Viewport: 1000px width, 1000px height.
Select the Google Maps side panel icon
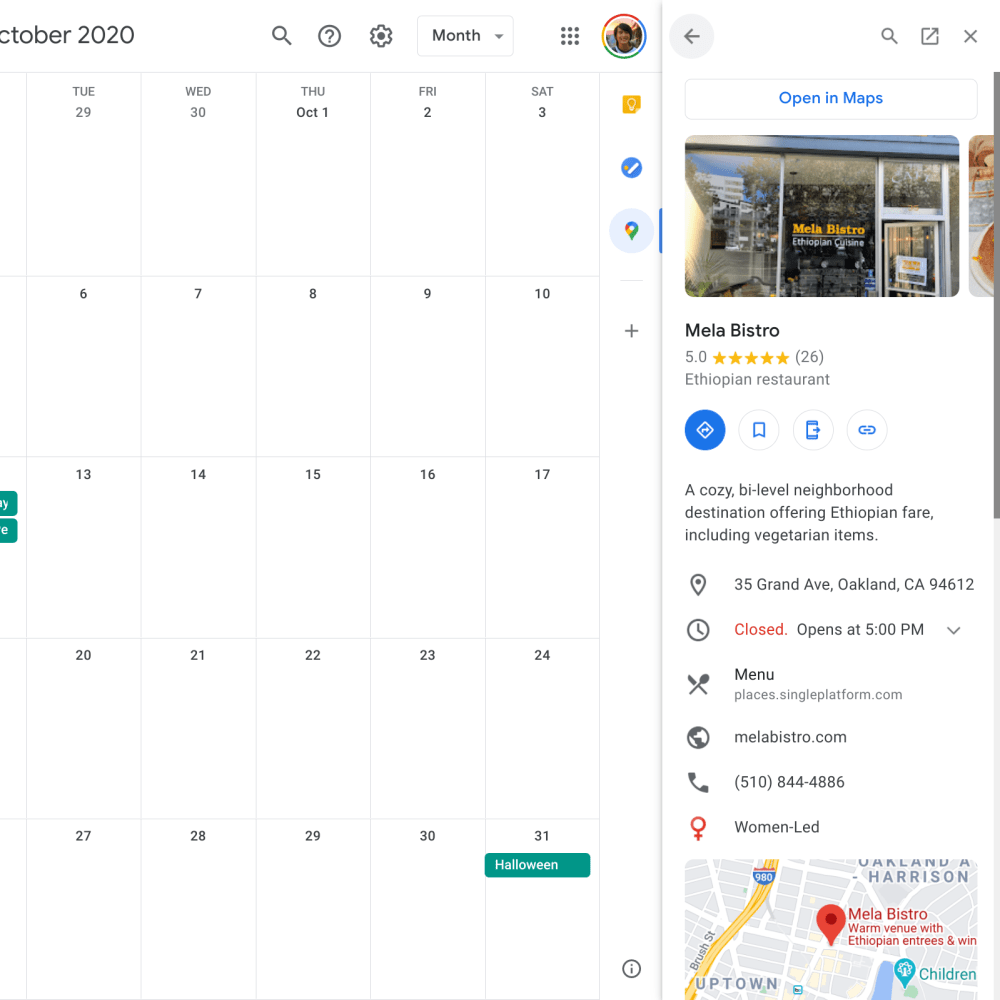[631, 231]
